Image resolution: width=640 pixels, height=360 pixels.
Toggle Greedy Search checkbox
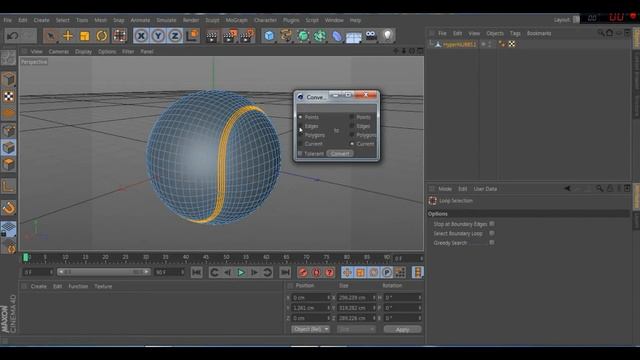coord(492,242)
